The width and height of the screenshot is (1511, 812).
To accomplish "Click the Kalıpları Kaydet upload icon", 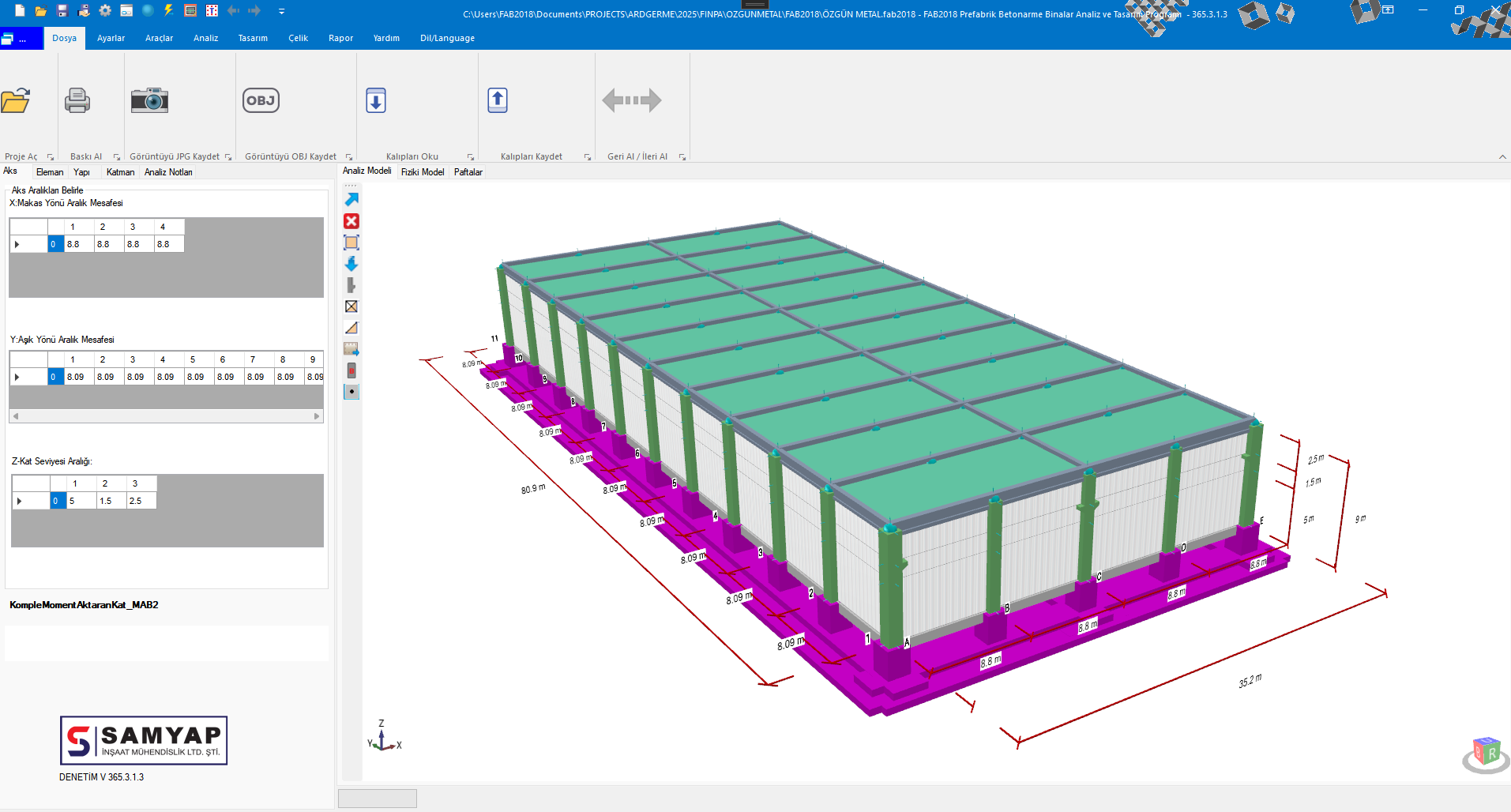I will pos(498,100).
